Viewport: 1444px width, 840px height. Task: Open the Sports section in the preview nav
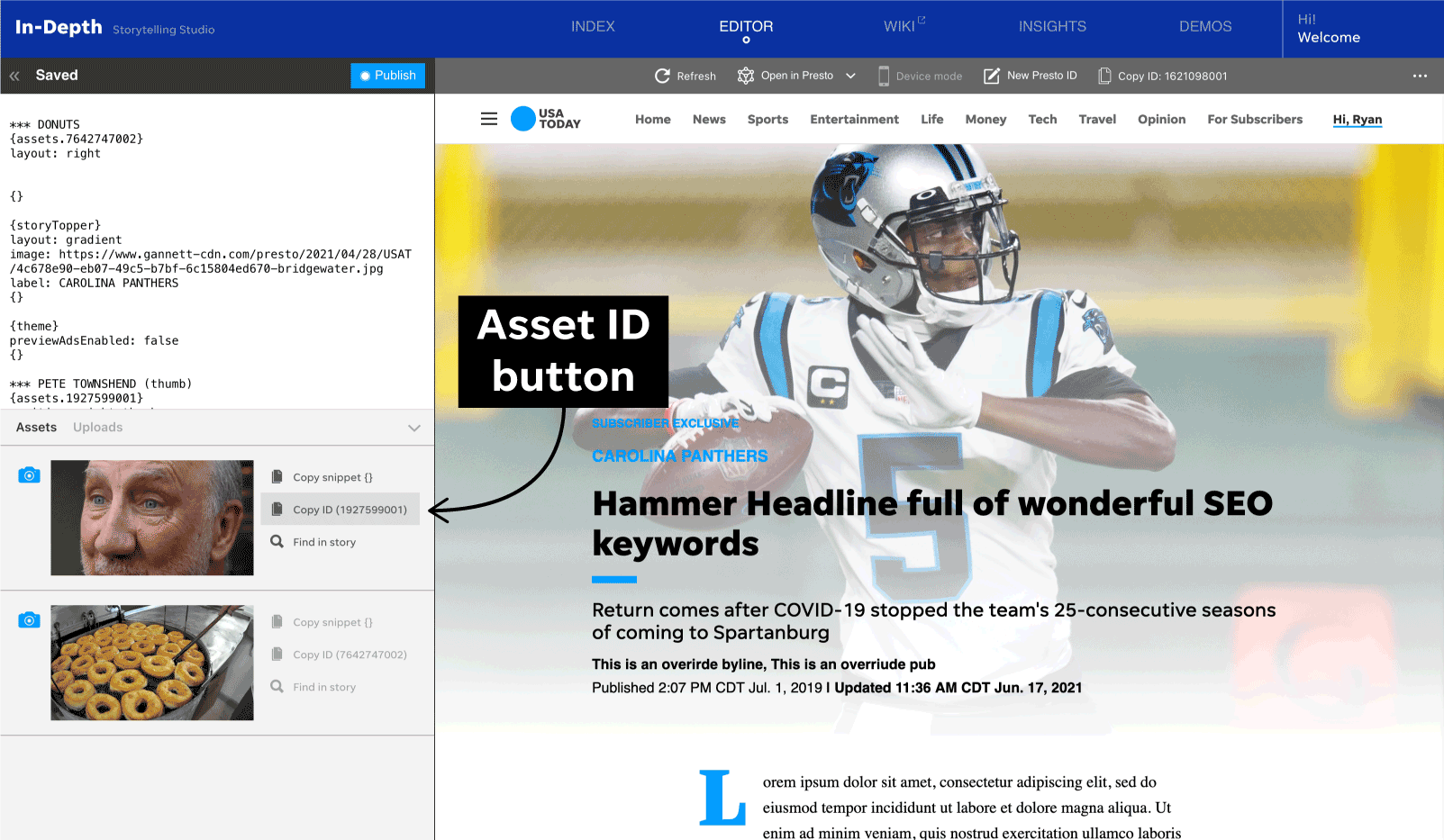[x=767, y=119]
